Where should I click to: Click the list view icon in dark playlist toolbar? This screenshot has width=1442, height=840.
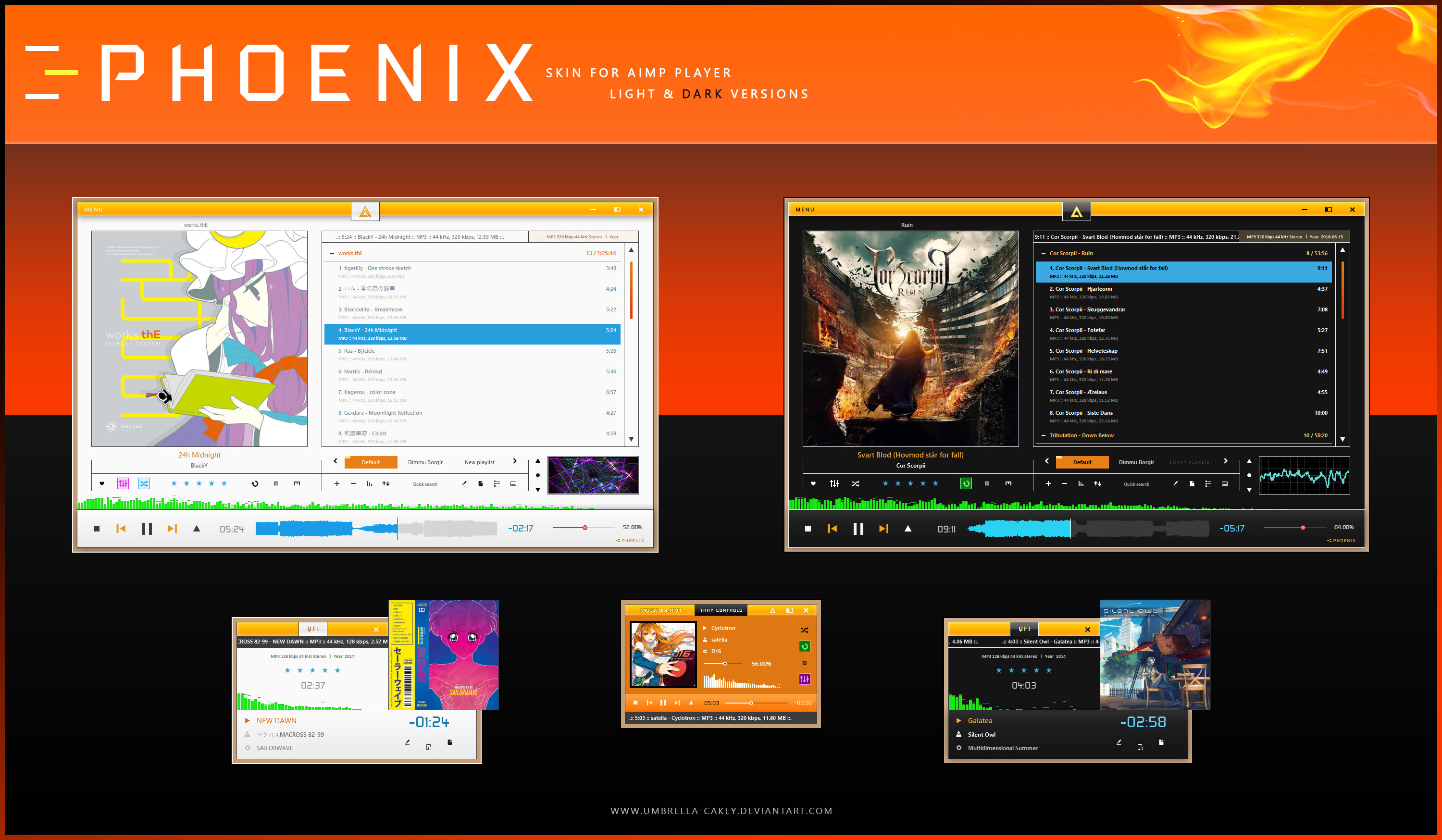(1208, 484)
